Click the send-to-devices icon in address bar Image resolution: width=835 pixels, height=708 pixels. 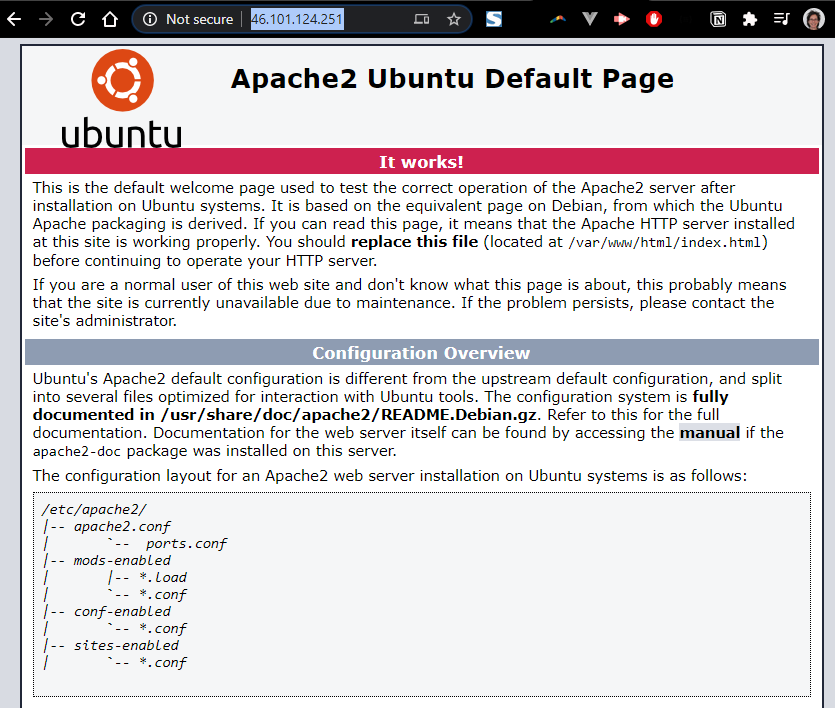pos(421,20)
